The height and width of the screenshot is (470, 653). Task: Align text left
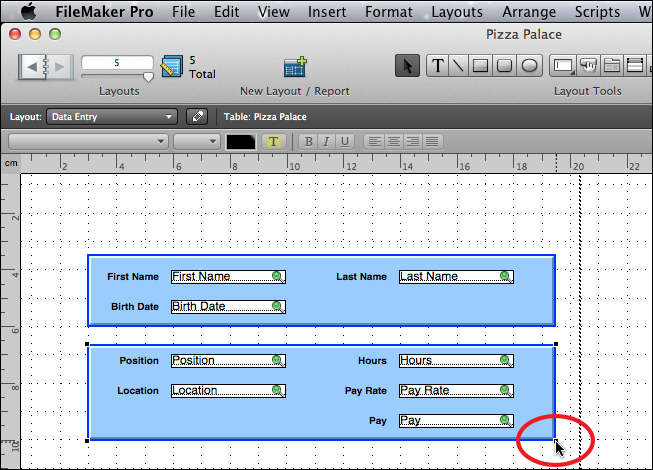pos(374,142)
